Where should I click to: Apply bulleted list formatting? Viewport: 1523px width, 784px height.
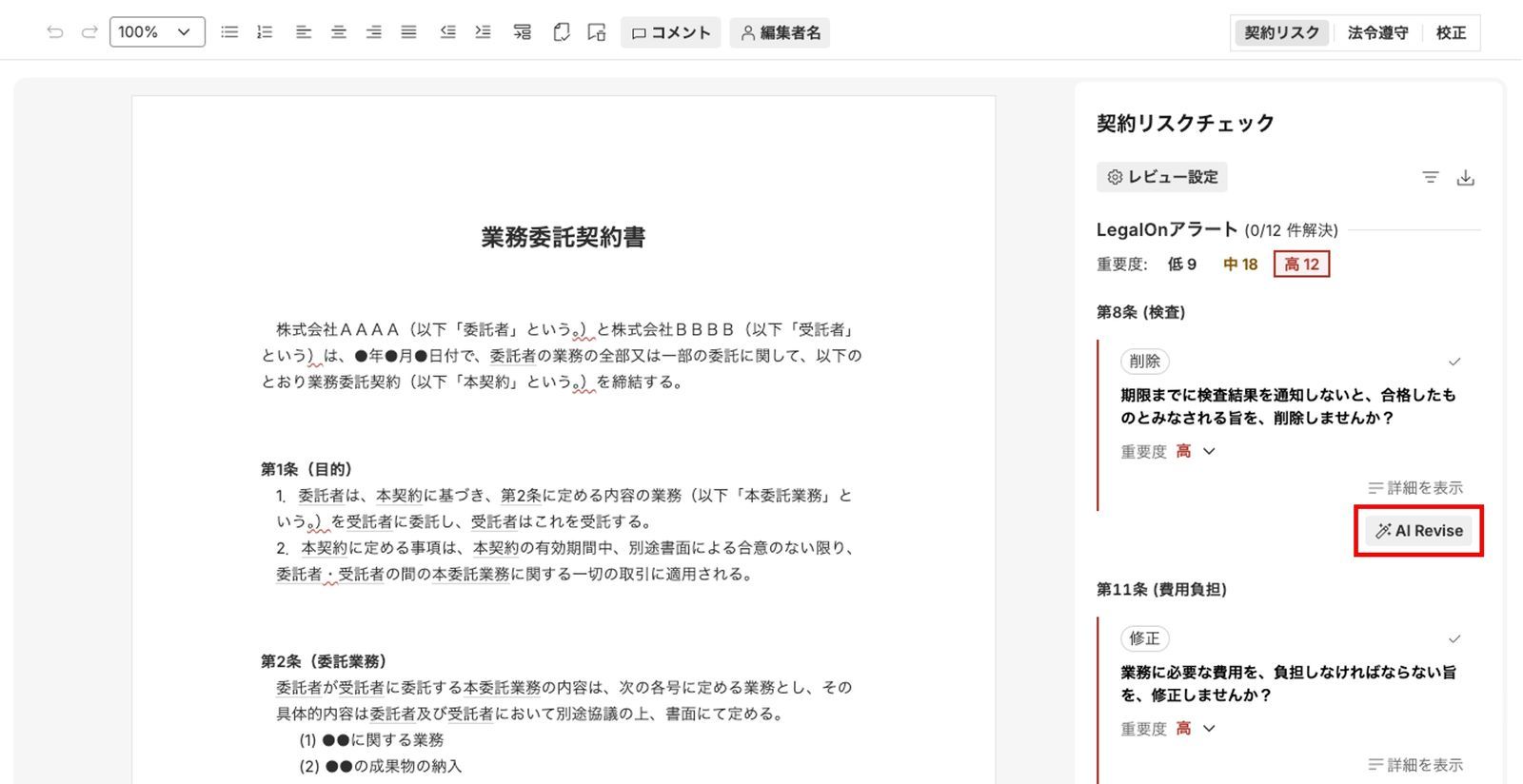tap(229, 32)
